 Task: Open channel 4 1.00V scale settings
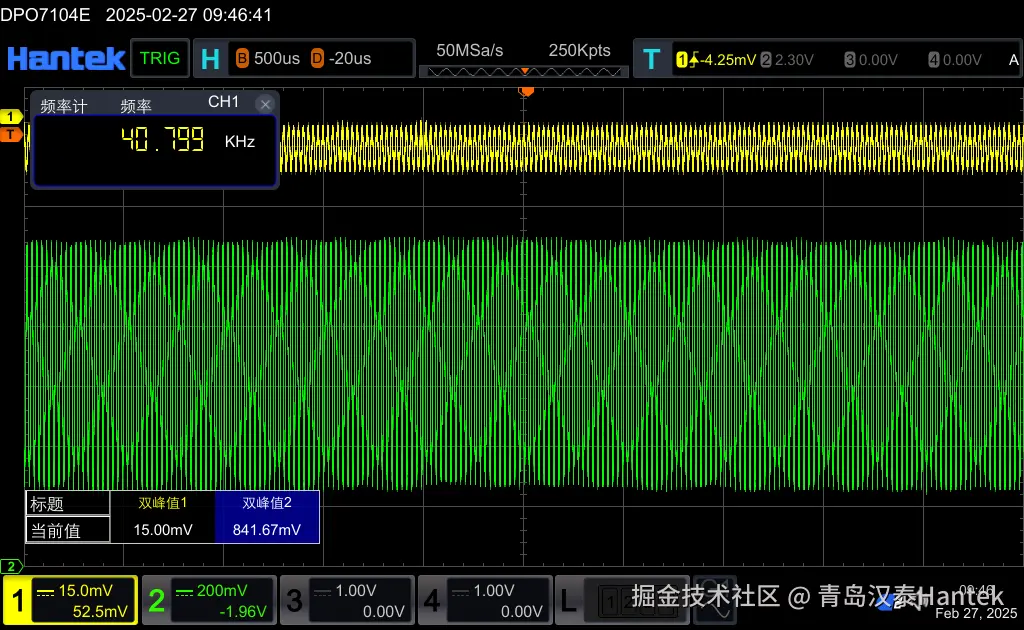pos(499,601)
